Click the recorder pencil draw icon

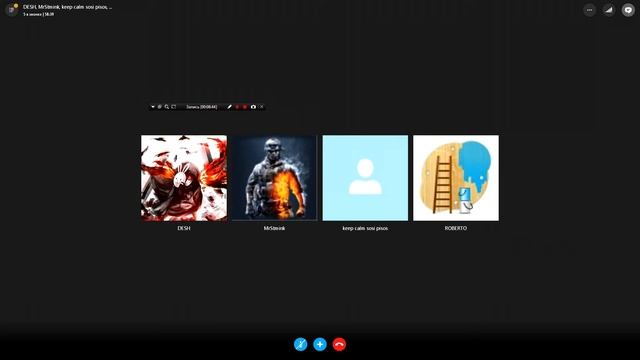229,107
